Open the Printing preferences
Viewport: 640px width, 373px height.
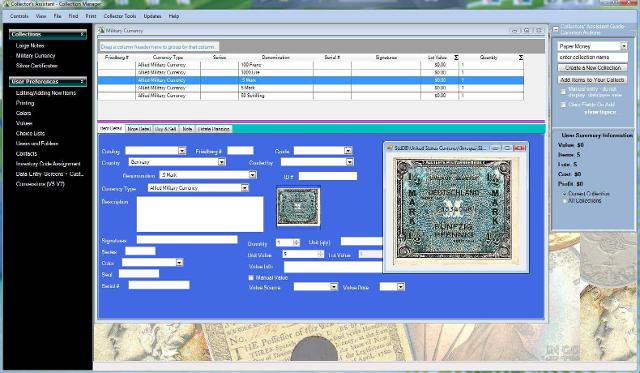coord(25,103)
